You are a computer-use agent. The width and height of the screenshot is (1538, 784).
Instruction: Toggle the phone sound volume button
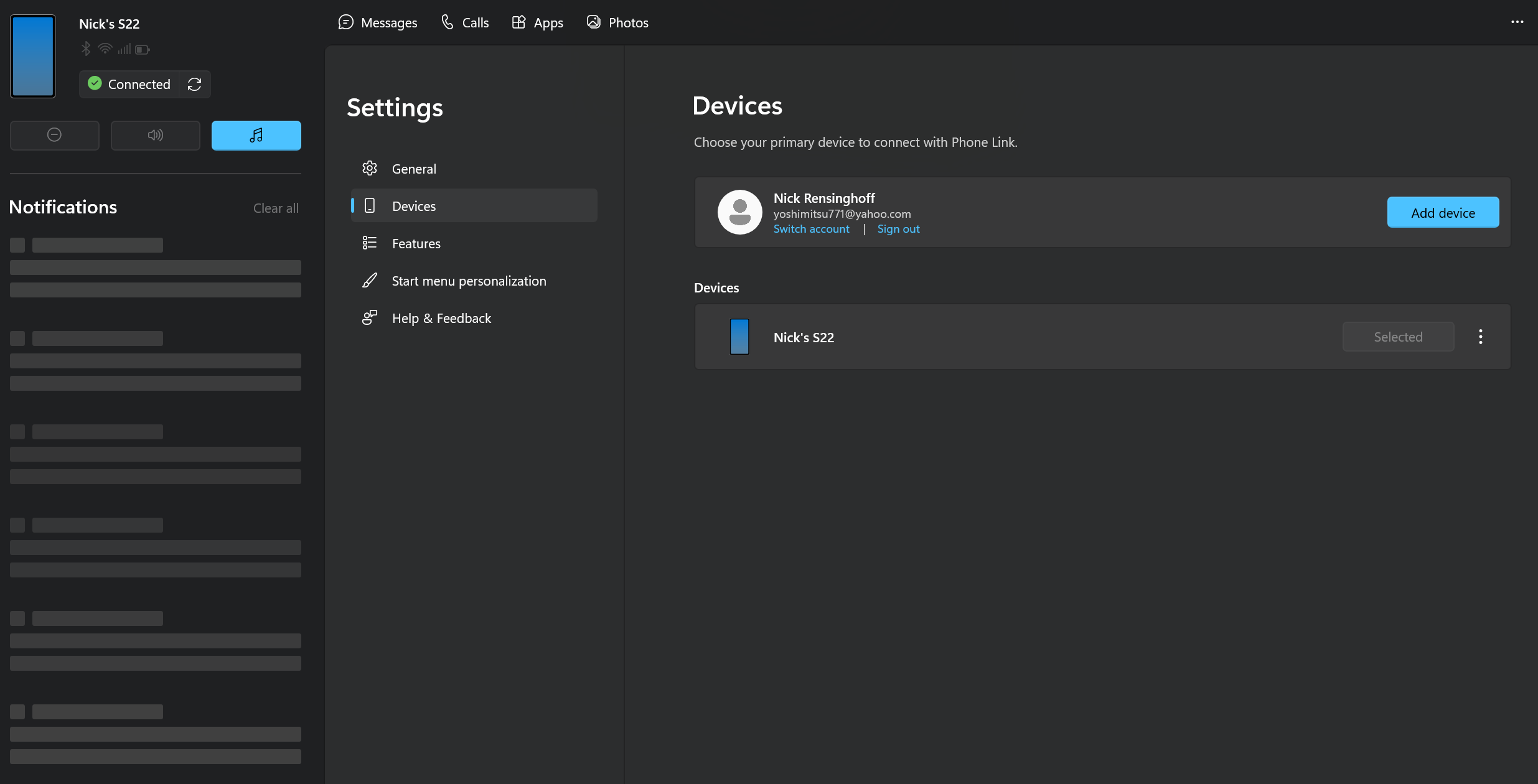[x=156, y=135]
